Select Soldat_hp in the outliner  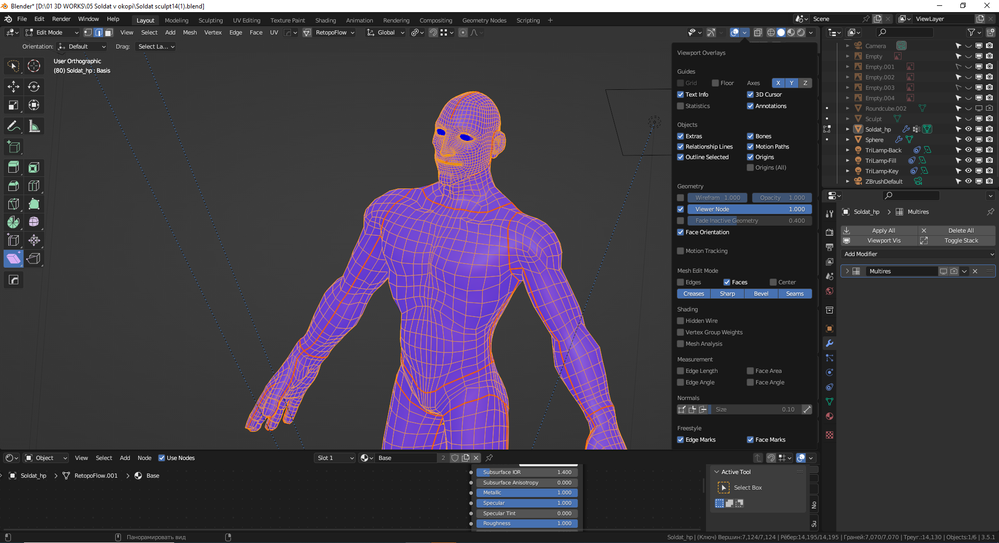[x=878, y=129]
